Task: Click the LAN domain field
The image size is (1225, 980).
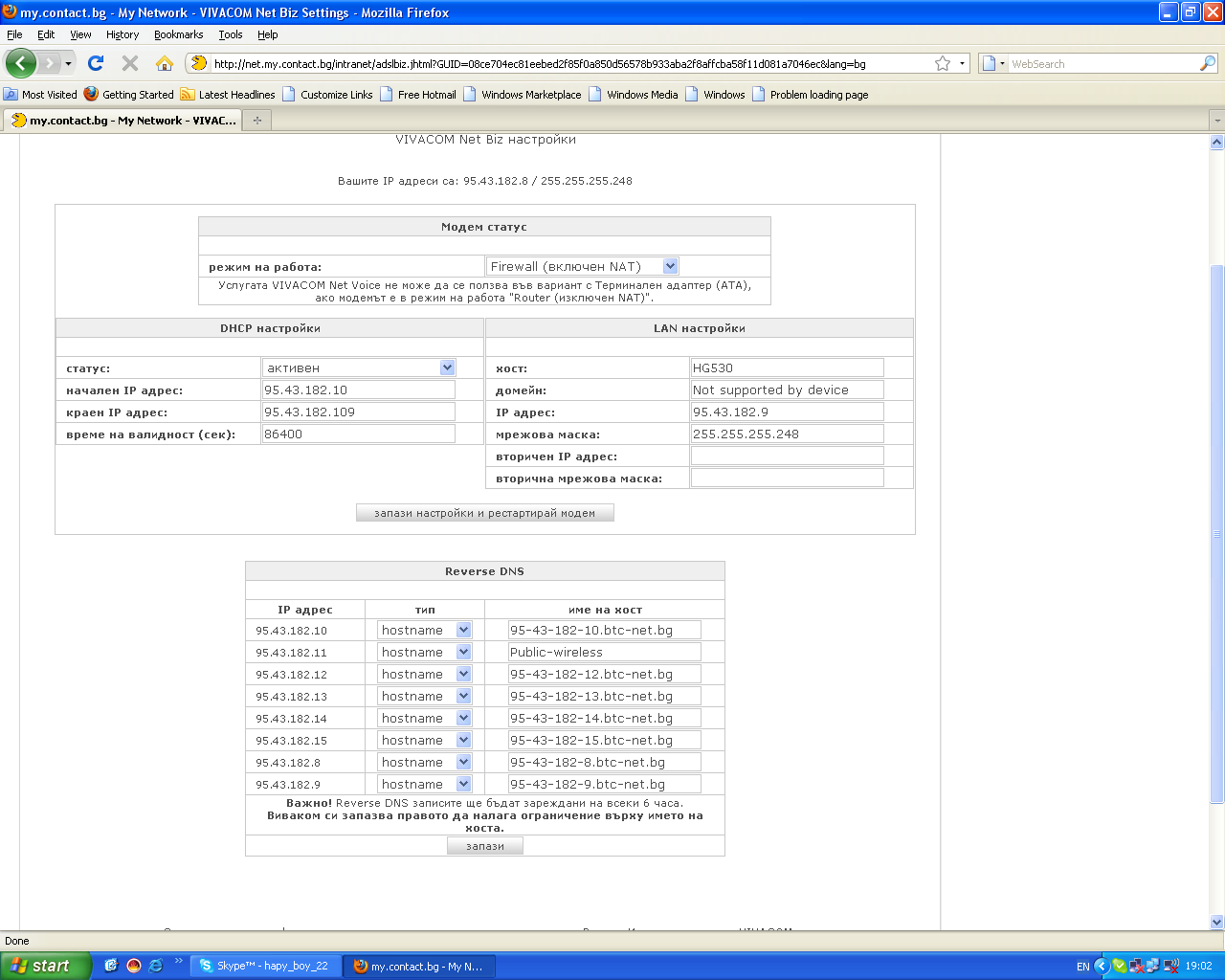Action: coord(788,390)
